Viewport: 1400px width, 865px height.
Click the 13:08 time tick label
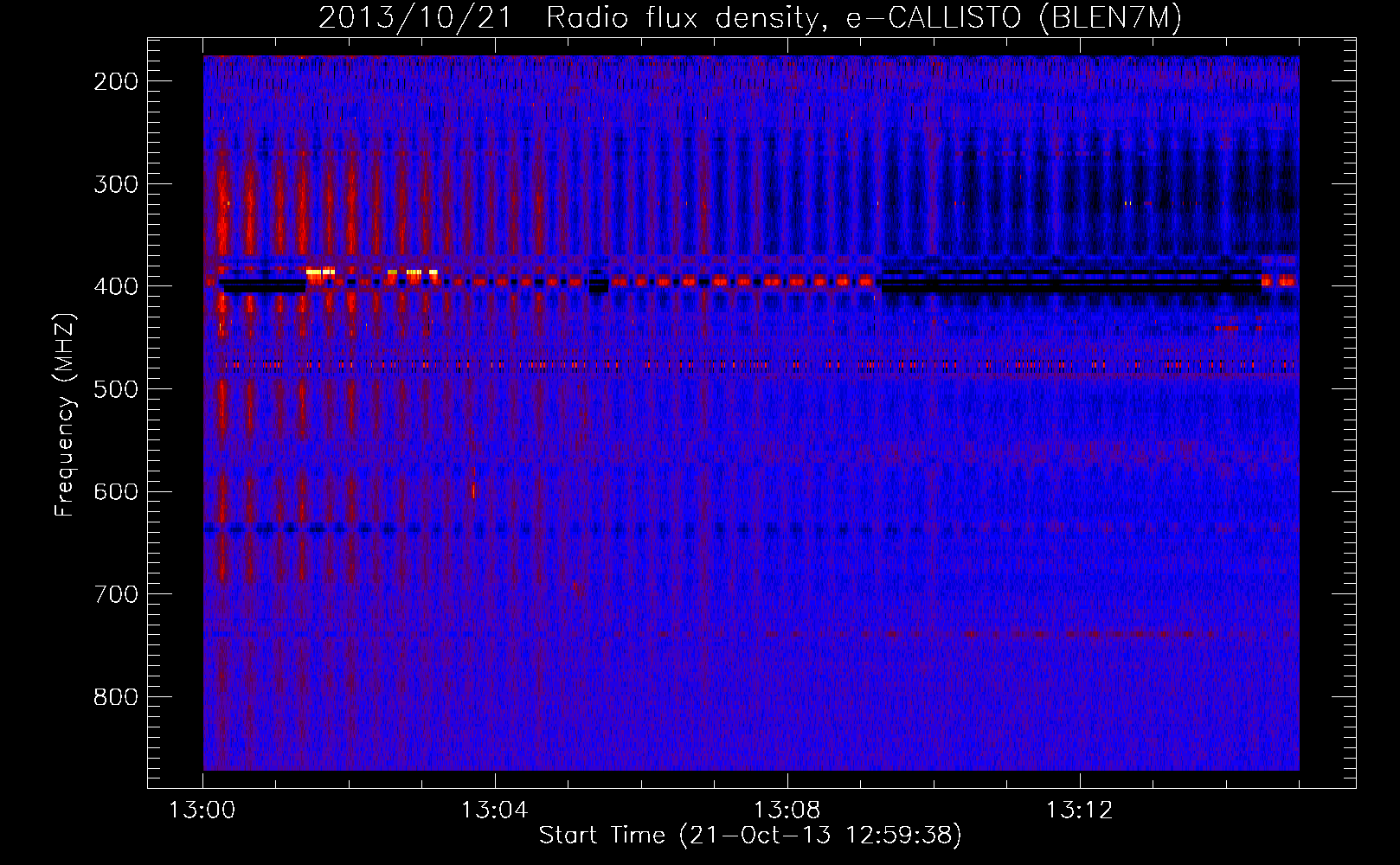pyautogui.click(x=787, y=810)
